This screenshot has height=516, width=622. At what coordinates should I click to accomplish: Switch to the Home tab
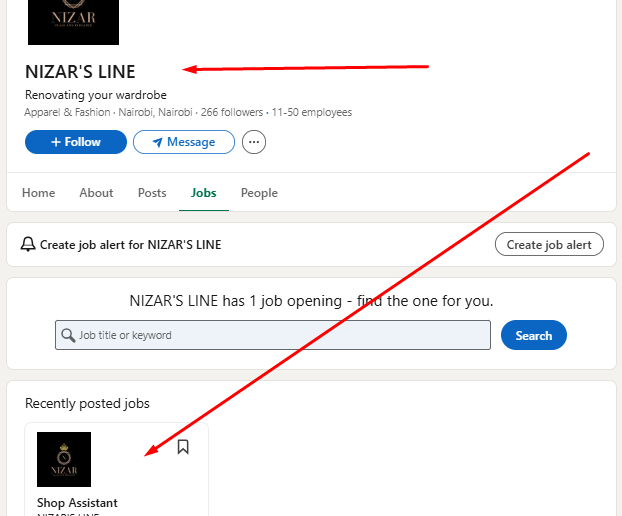[38, 193]
